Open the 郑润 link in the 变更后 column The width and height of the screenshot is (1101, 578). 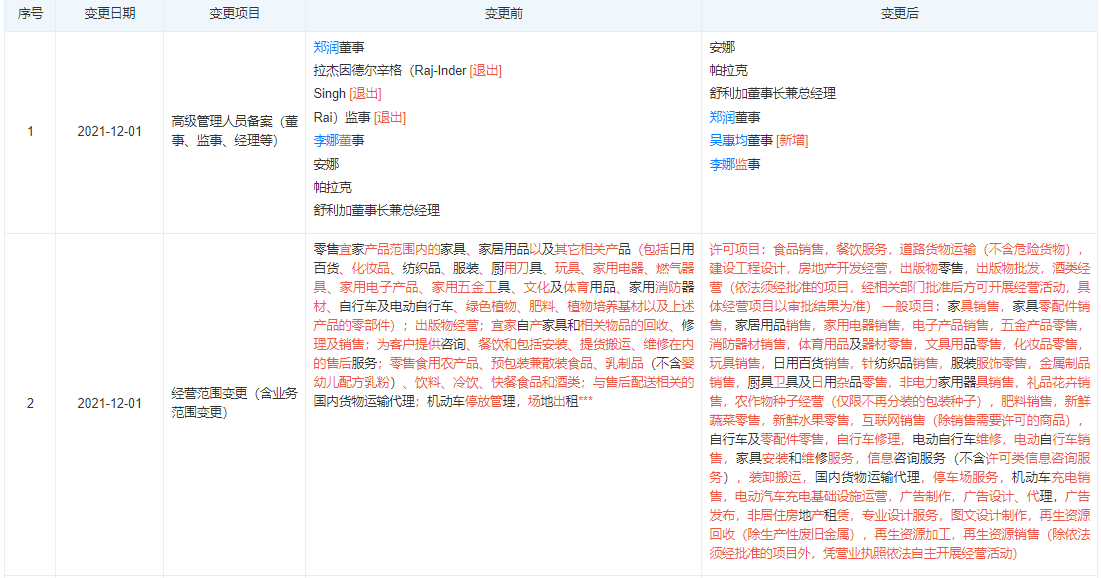(x=722, y=117)
